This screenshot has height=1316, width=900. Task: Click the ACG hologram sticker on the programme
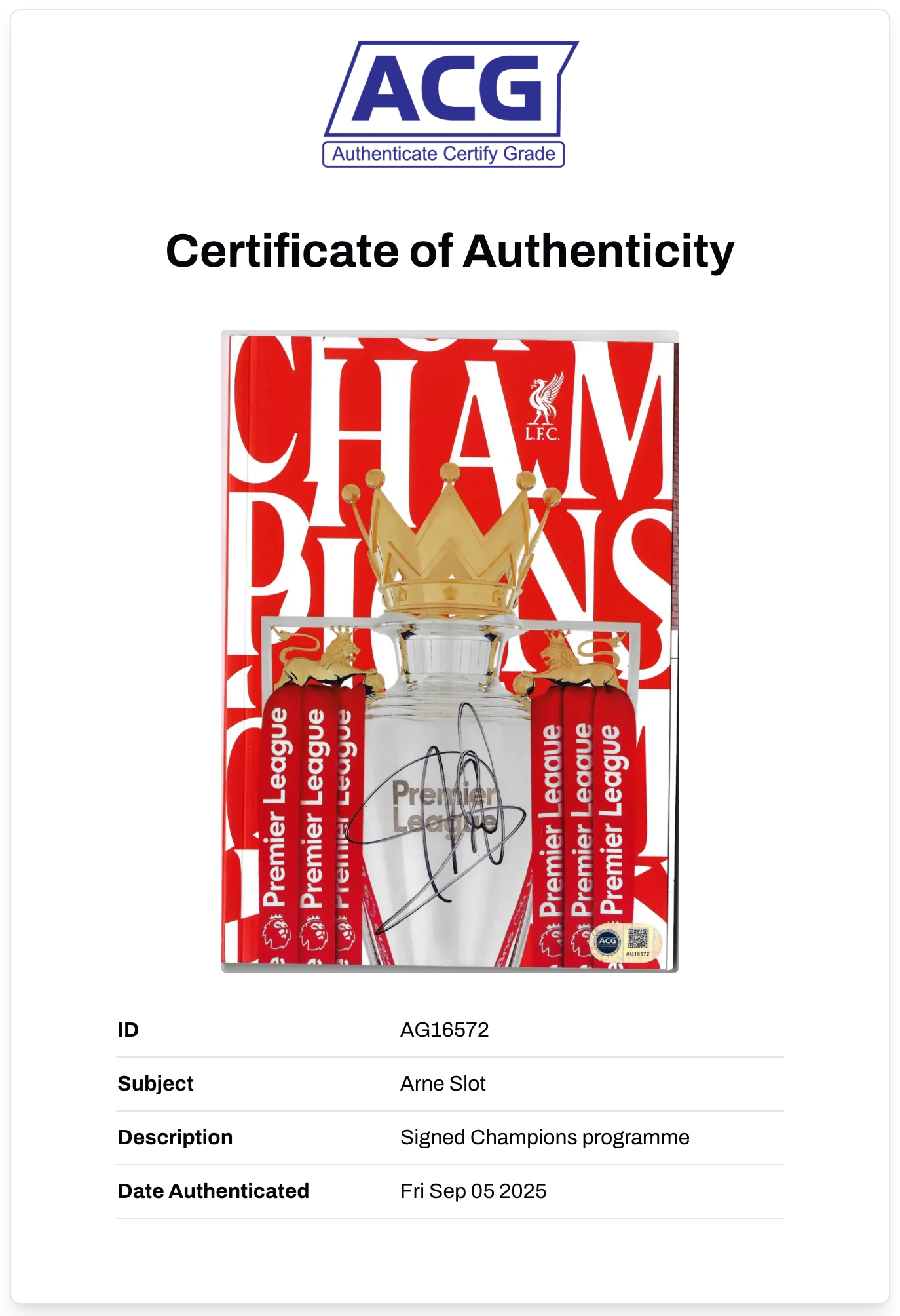607,942
